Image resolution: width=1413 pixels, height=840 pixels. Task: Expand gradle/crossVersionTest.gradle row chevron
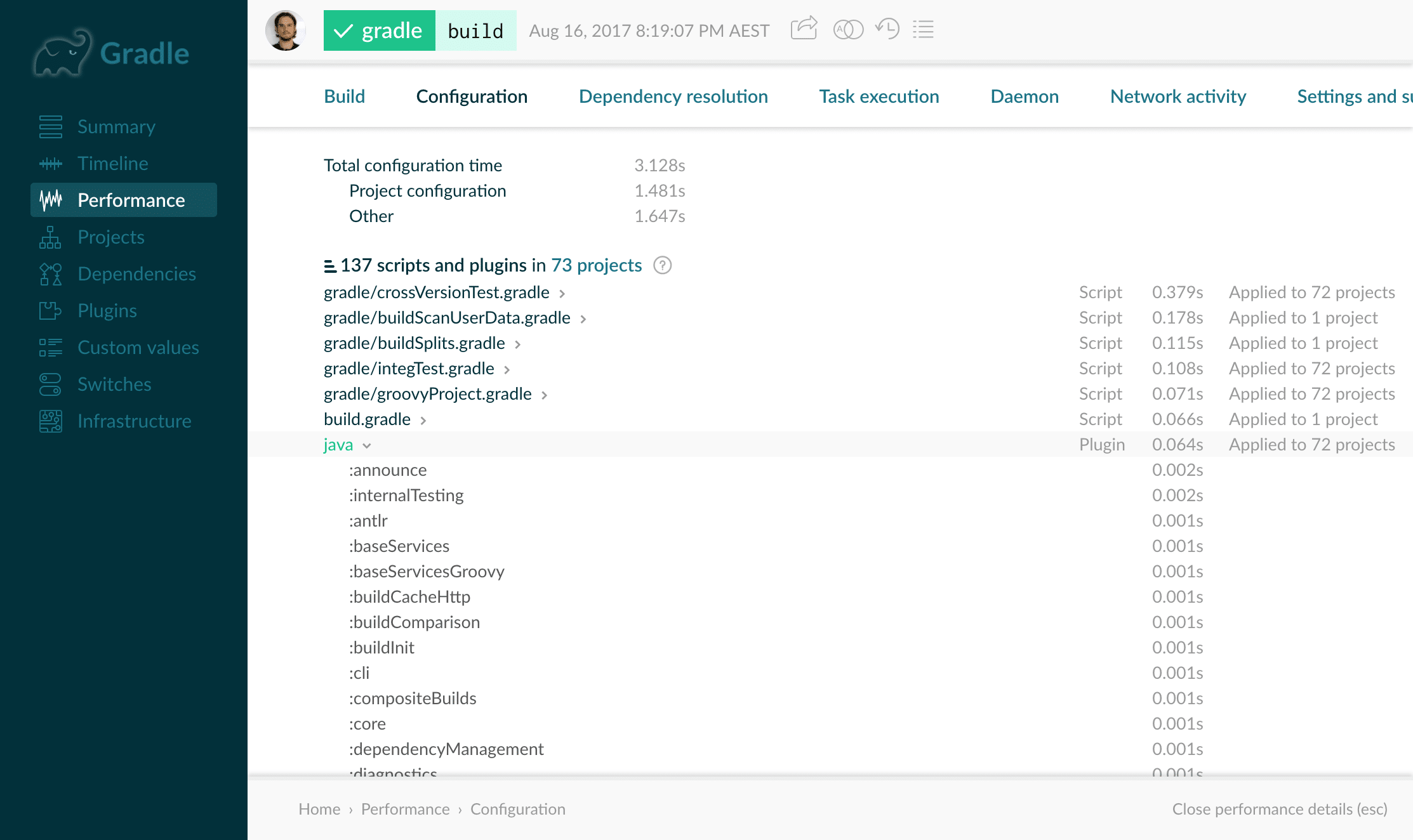[562, 293]
